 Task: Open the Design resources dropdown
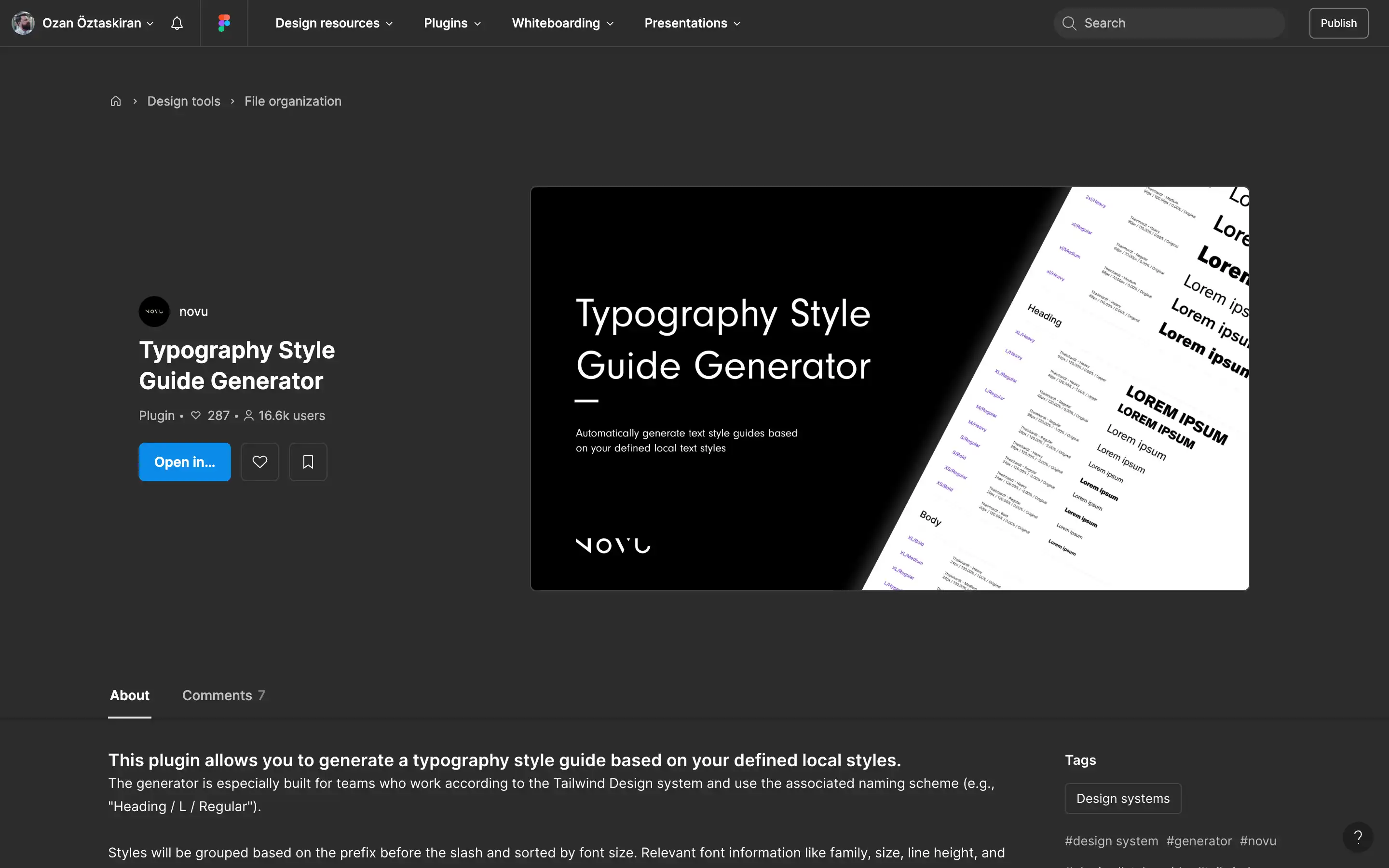pos(334,23)
